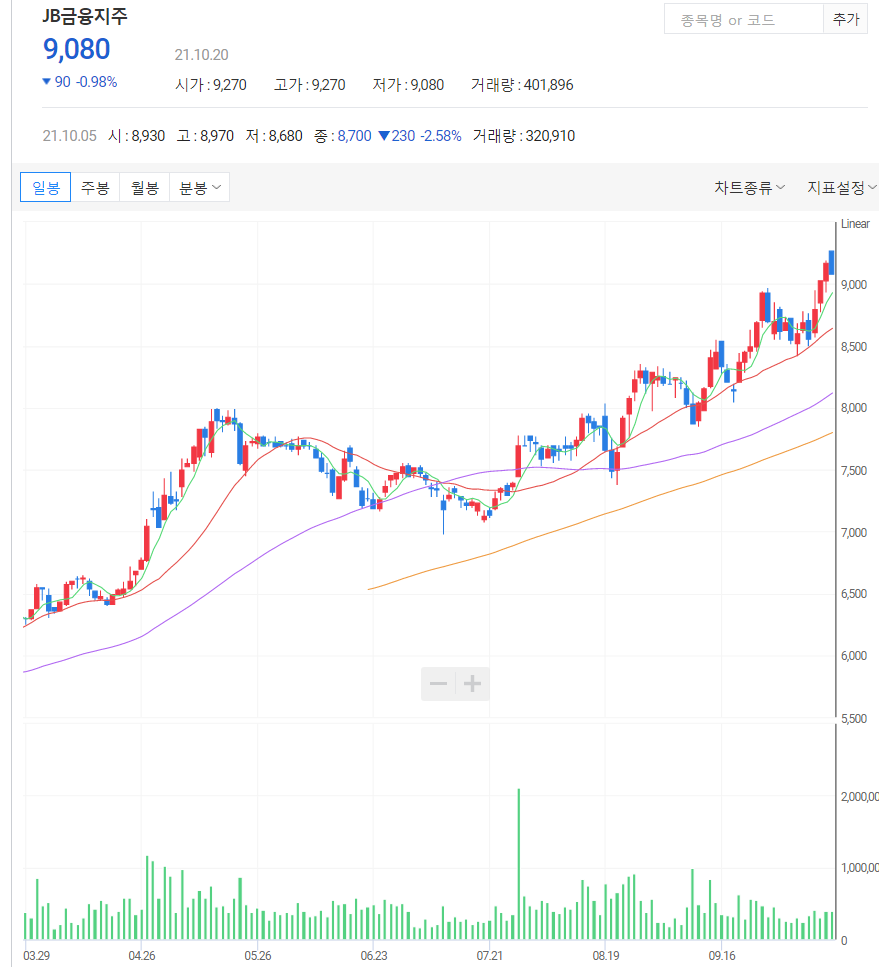879x967 pixels.
Task: Expand the 지표설정 indicator settings menu
Action: (x=842, y=187)
